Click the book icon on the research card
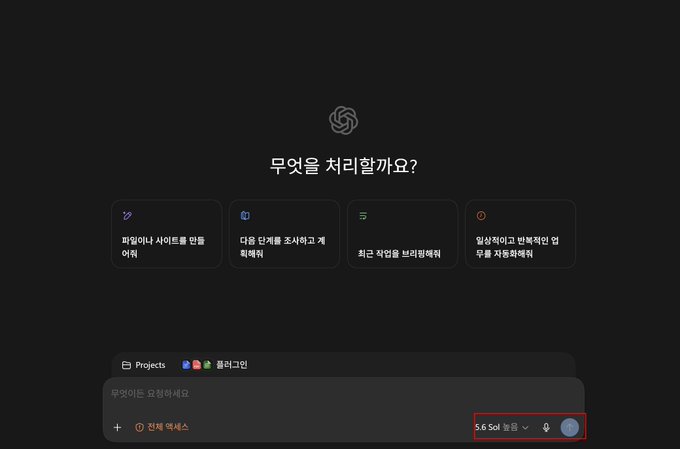Image resolution: width=680 pixels, height=449 pixels. 245,216
